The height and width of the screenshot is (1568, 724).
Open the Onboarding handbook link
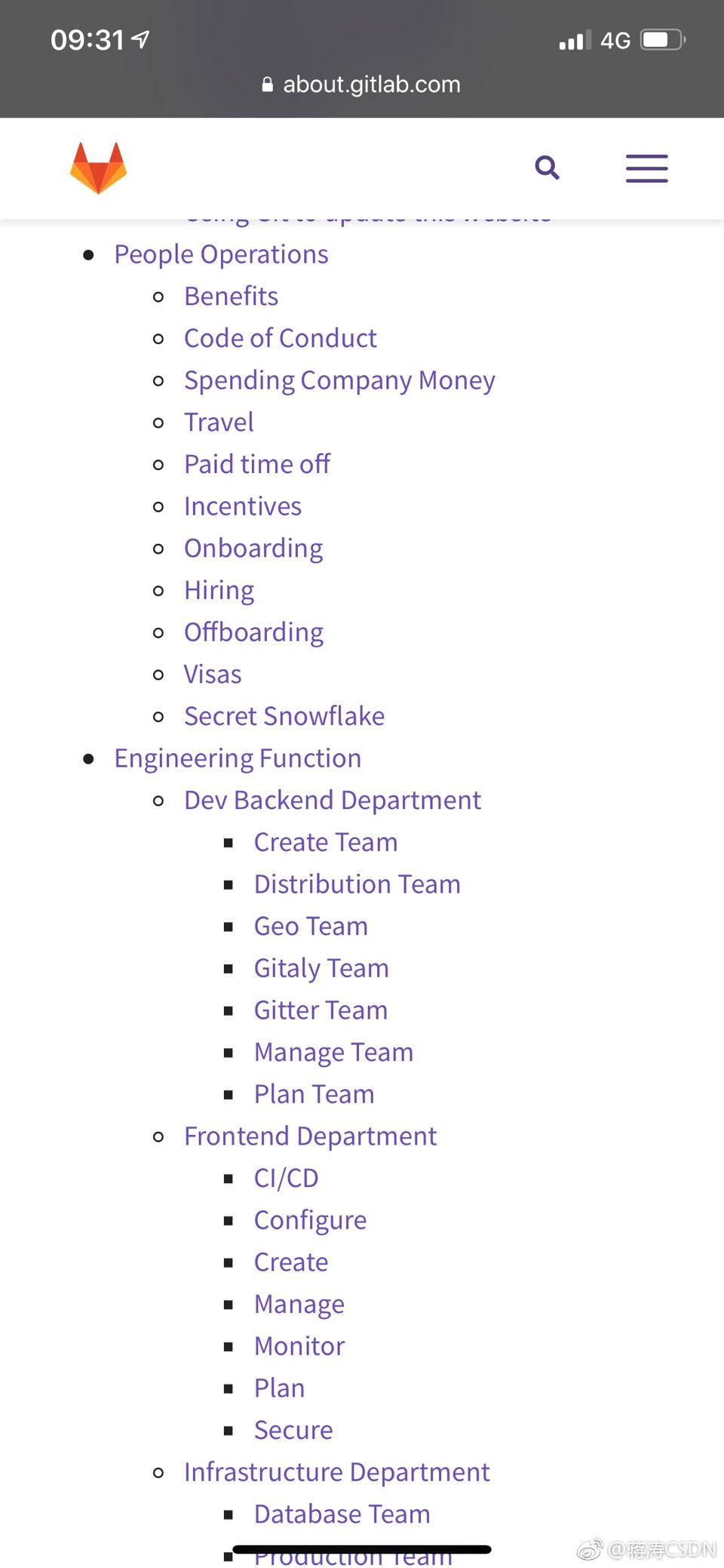click(x=253, y=549)
